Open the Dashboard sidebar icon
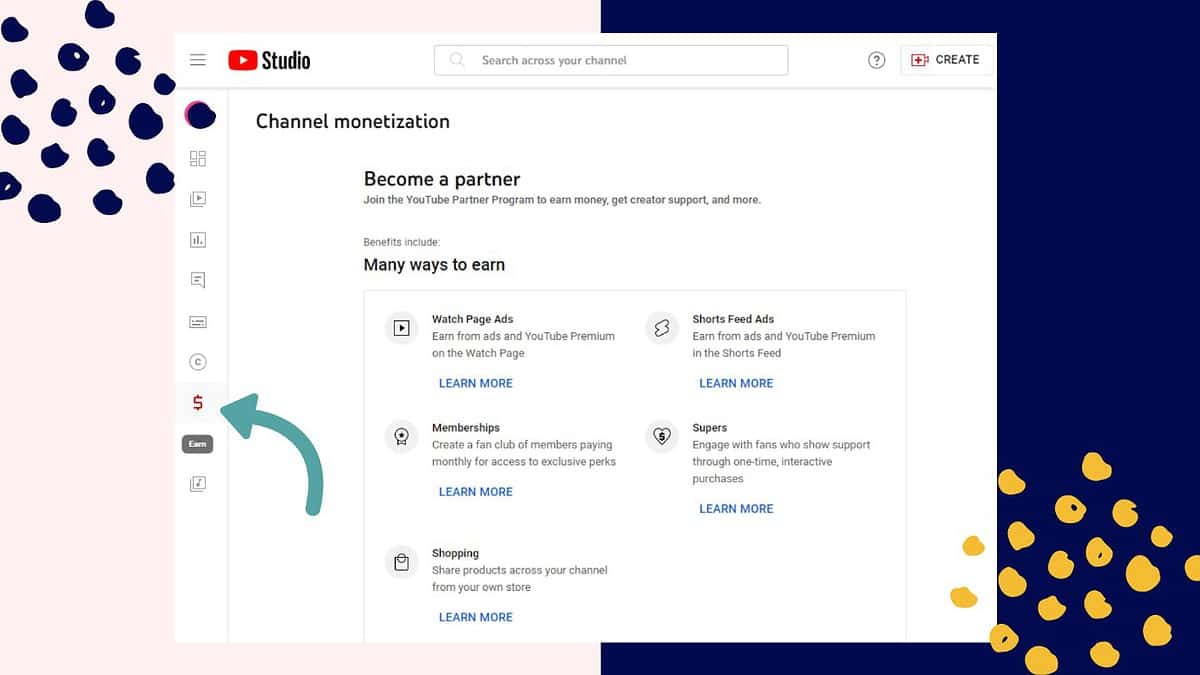This screenshot has width=1200, height=675. (198, 158)
